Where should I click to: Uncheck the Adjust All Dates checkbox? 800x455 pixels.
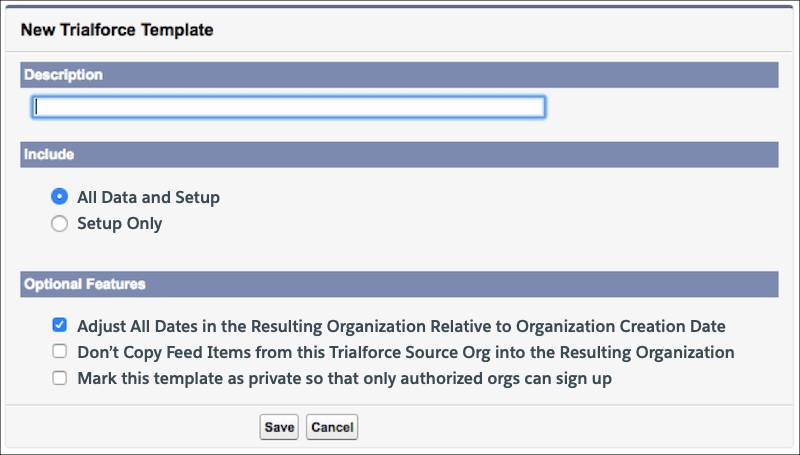[60, 325]
